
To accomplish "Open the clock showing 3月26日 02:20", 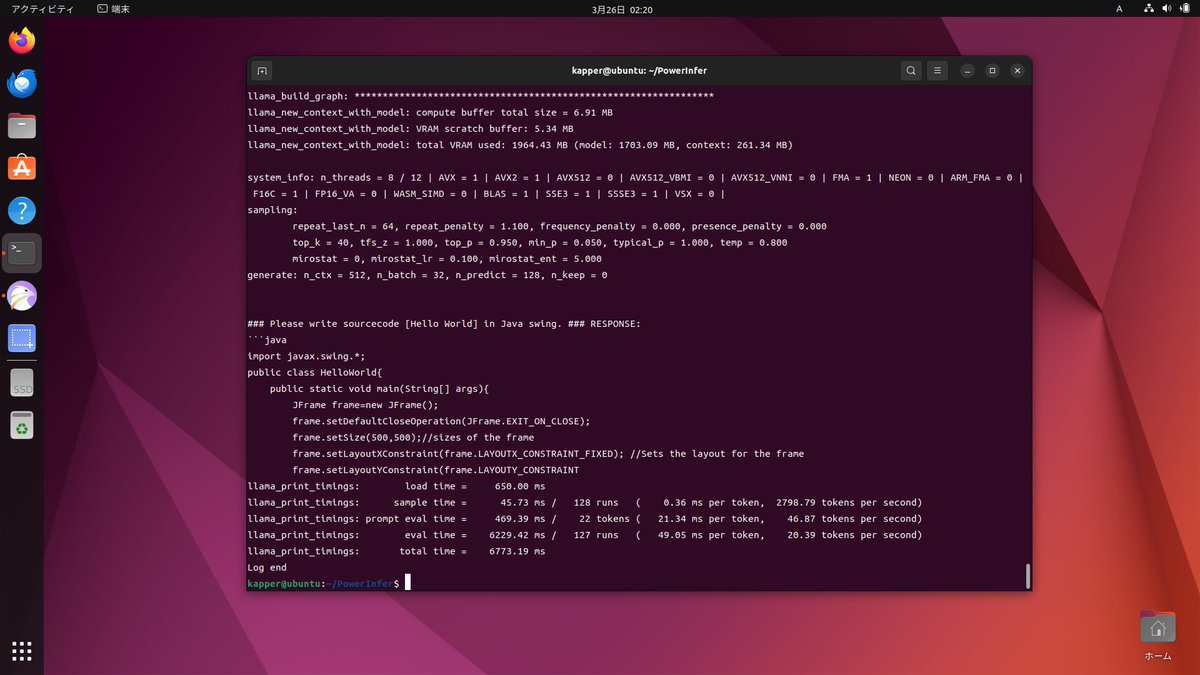I will [x=621, y=9].
